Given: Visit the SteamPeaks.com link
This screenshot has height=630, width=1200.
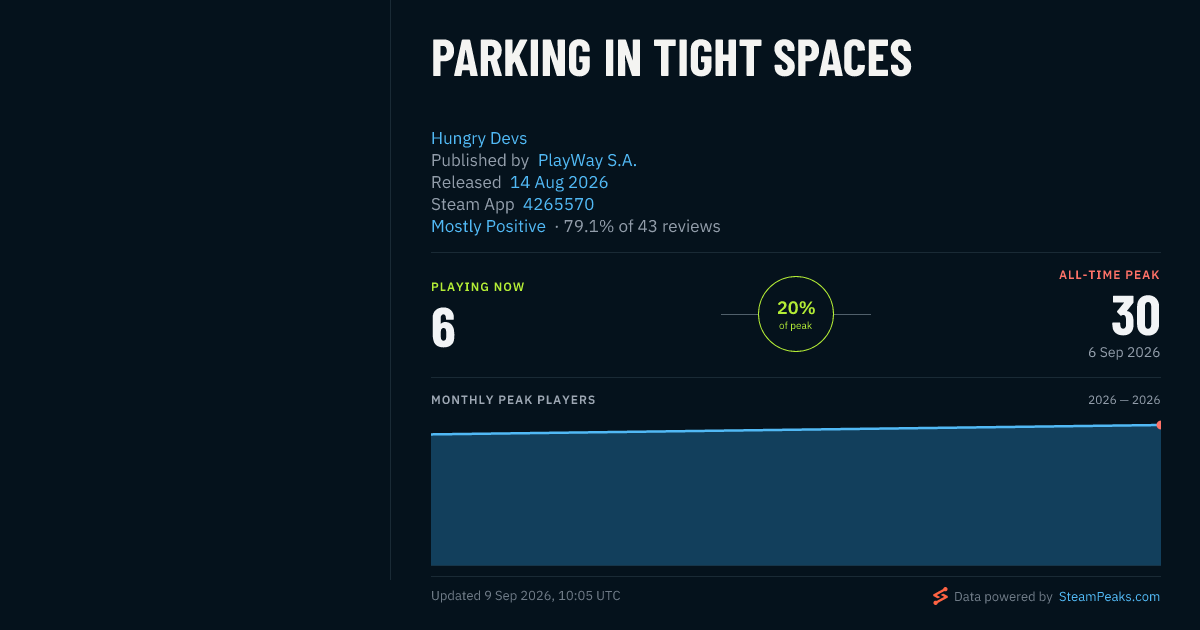Looking at the screenshot, I should pos(1109,597).
